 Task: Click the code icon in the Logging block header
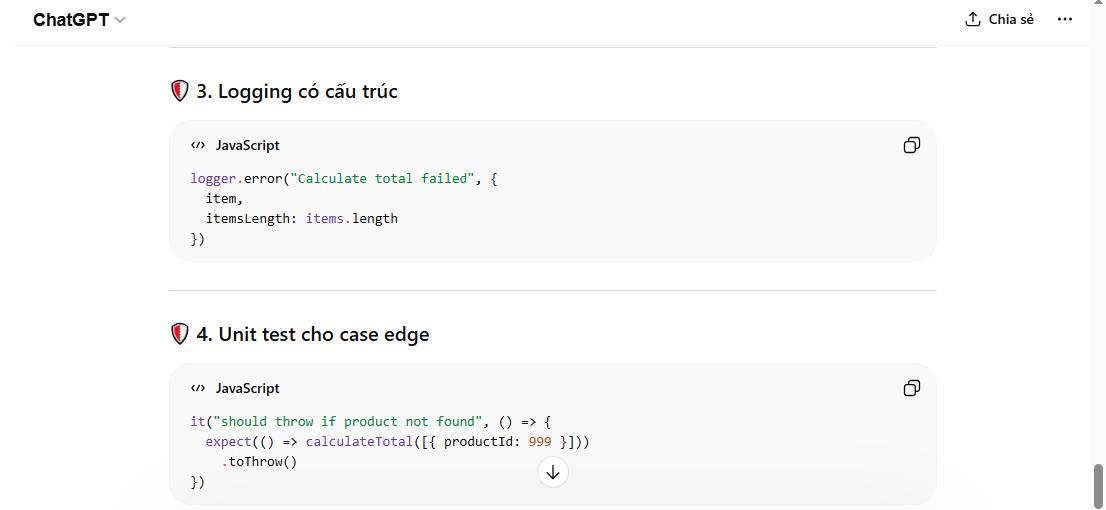198,145
